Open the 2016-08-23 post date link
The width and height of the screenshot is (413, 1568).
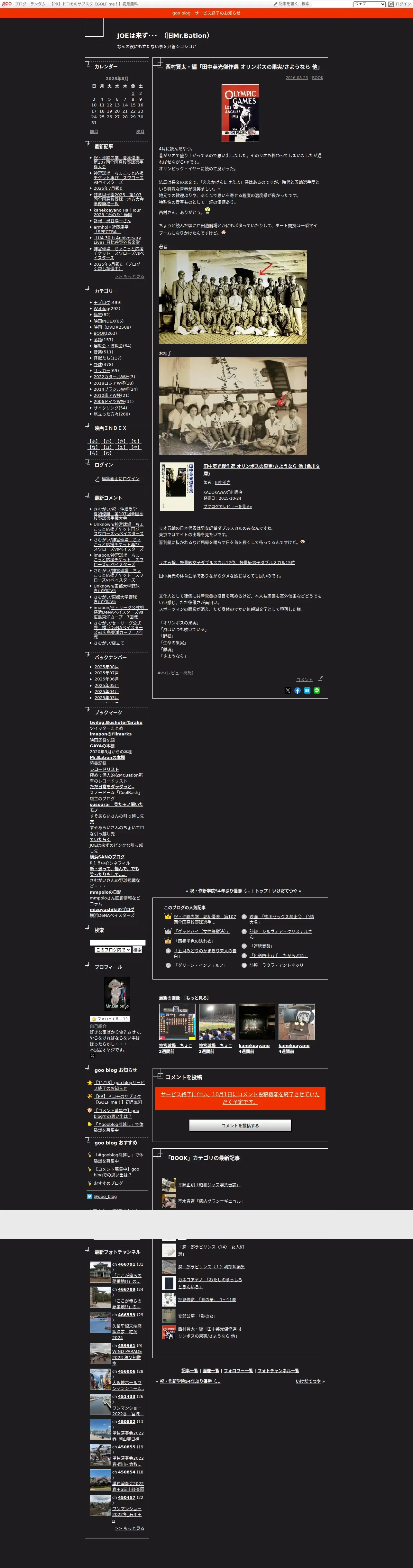pos(297,78)
